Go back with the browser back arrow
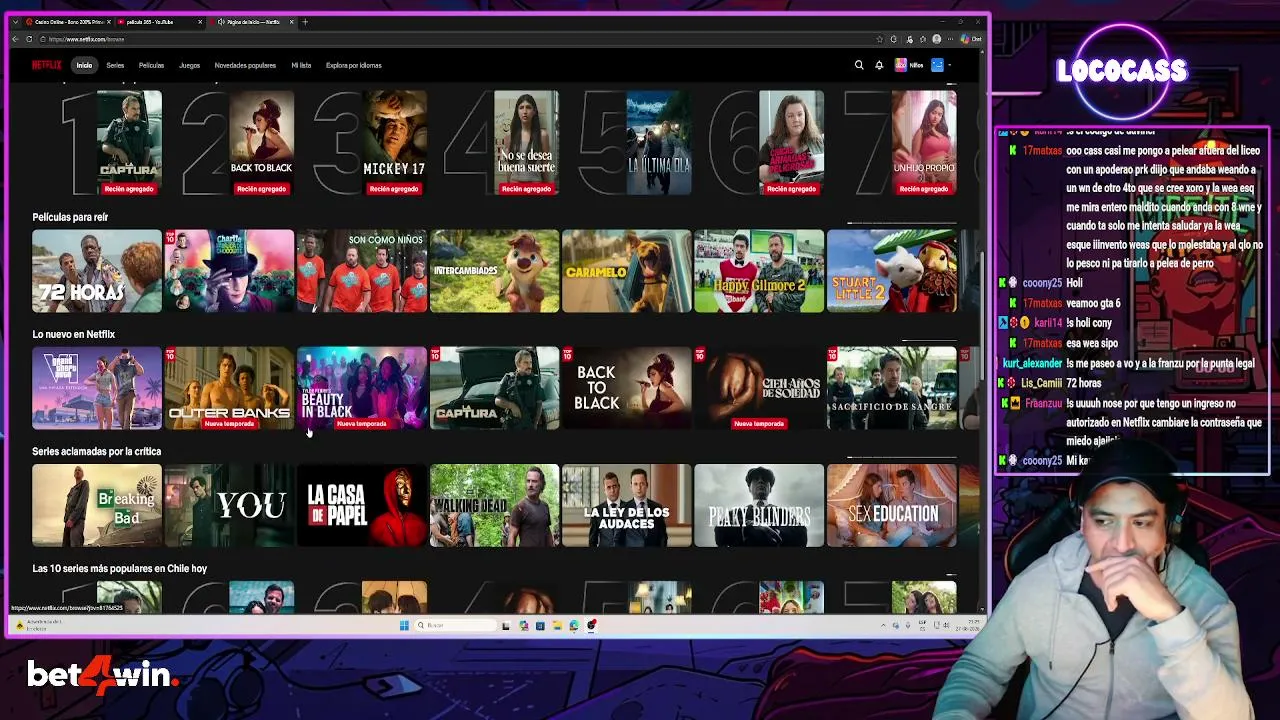This screenshot has height=720, width=1280. coord(15,39)
